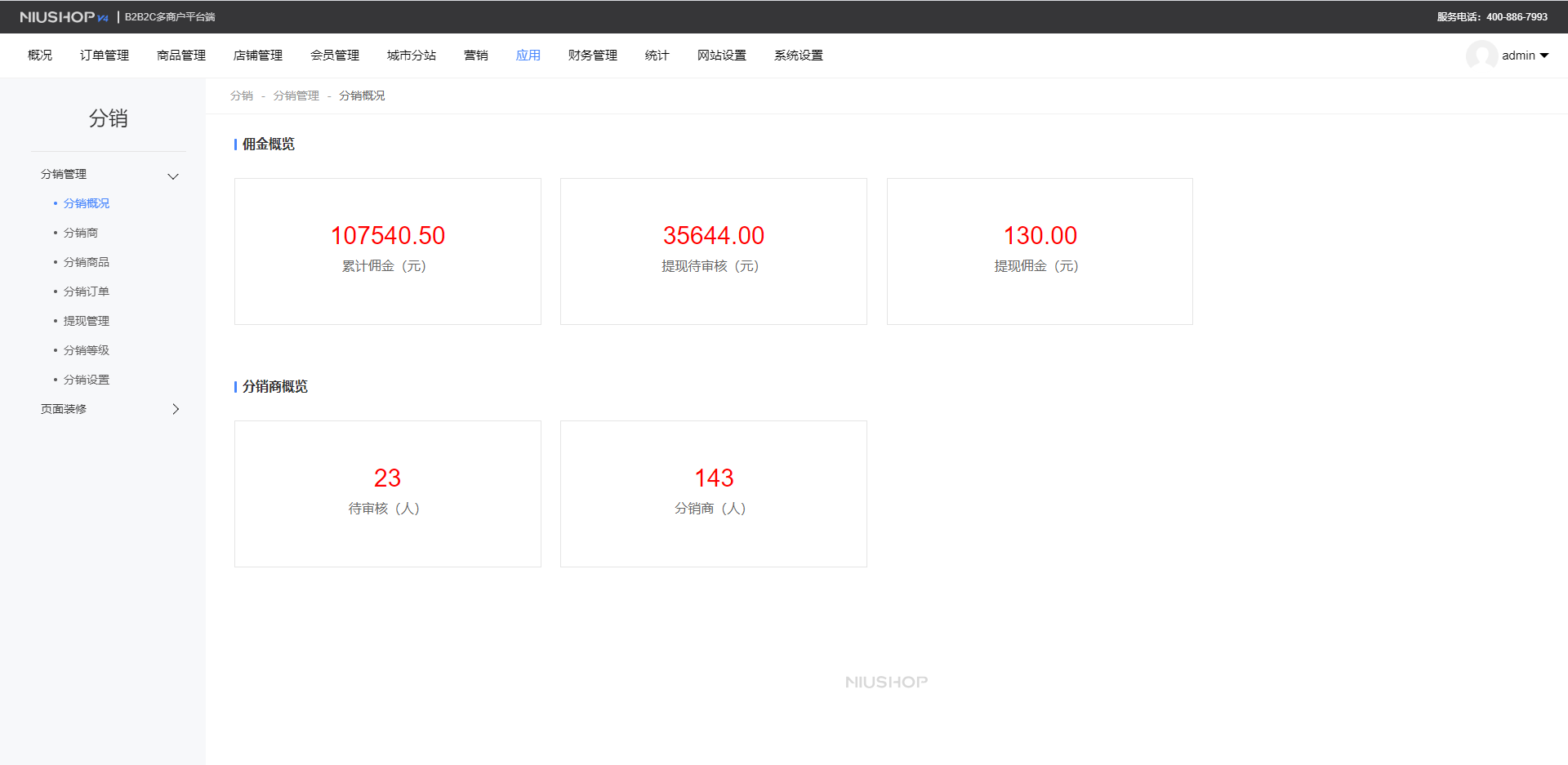Open the 营销 menu
The width and height of the screenshot is (1568, 765).
pyautogui.click(x=476, y=56)
